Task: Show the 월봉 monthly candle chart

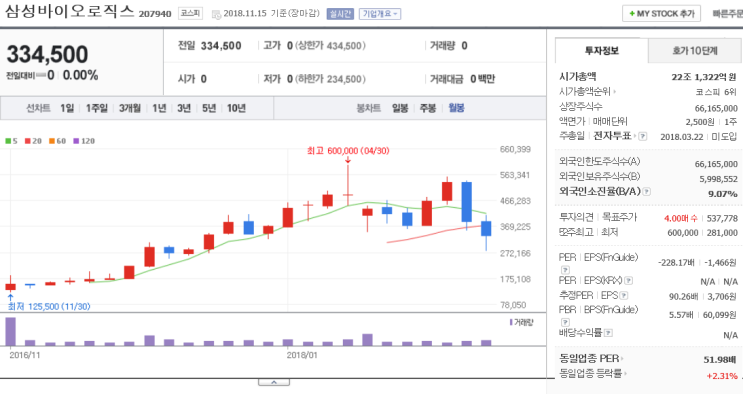Action: click(456, 108)
